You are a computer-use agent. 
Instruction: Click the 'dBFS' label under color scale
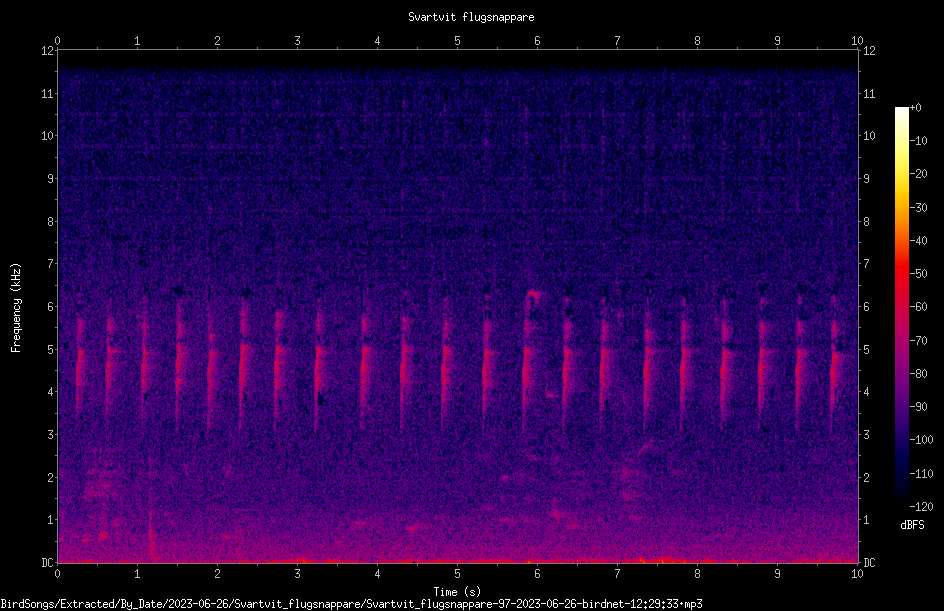[x=912, y=525]
